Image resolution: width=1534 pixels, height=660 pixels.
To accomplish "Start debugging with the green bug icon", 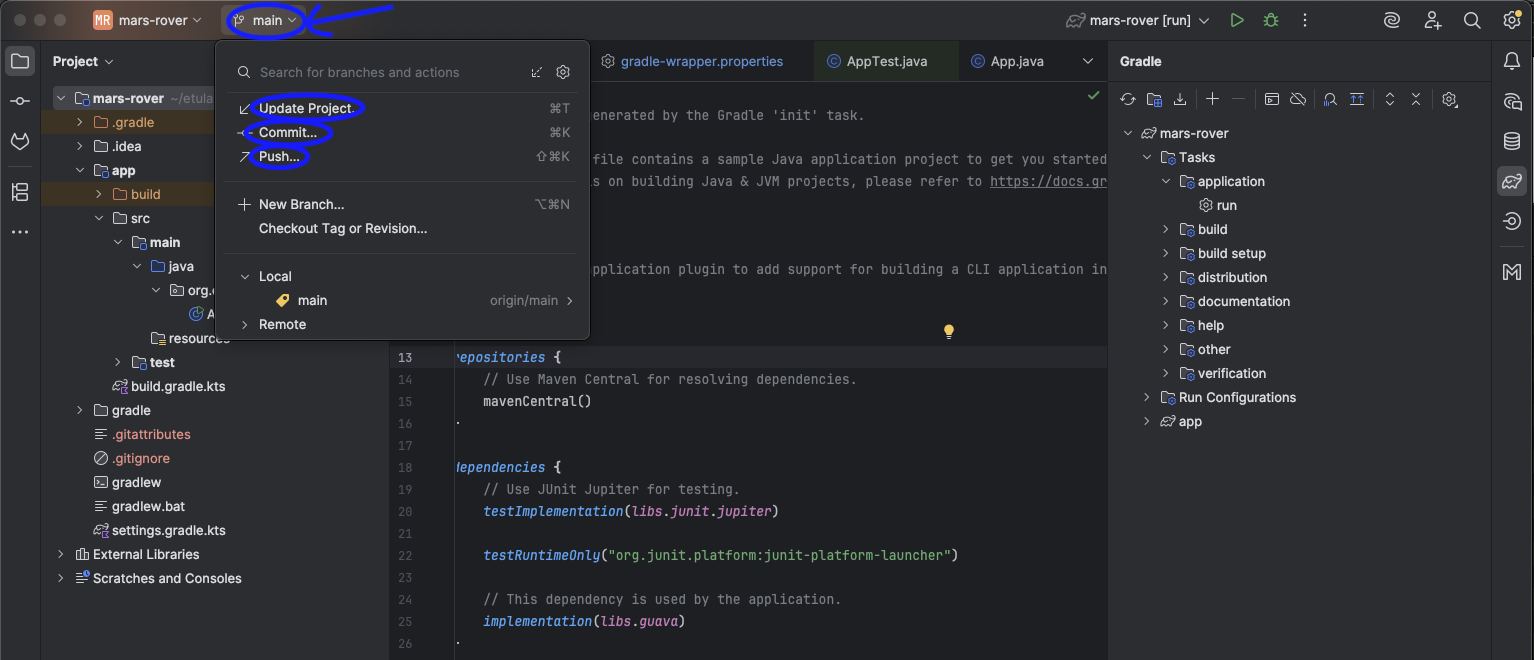I will (x=1270, y=20).
